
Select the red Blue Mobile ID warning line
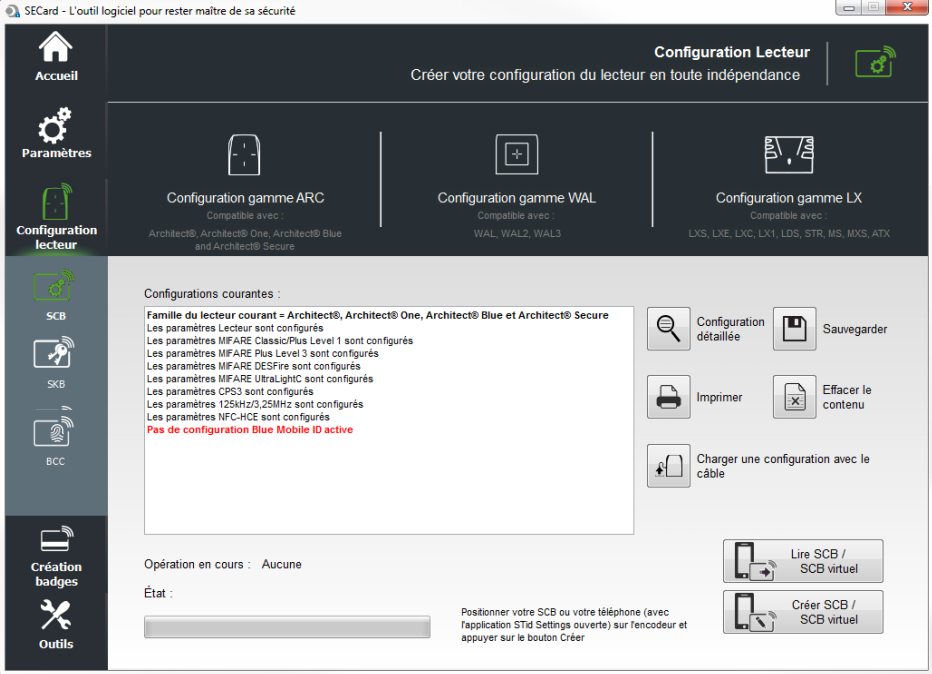(x=249, y=430)
